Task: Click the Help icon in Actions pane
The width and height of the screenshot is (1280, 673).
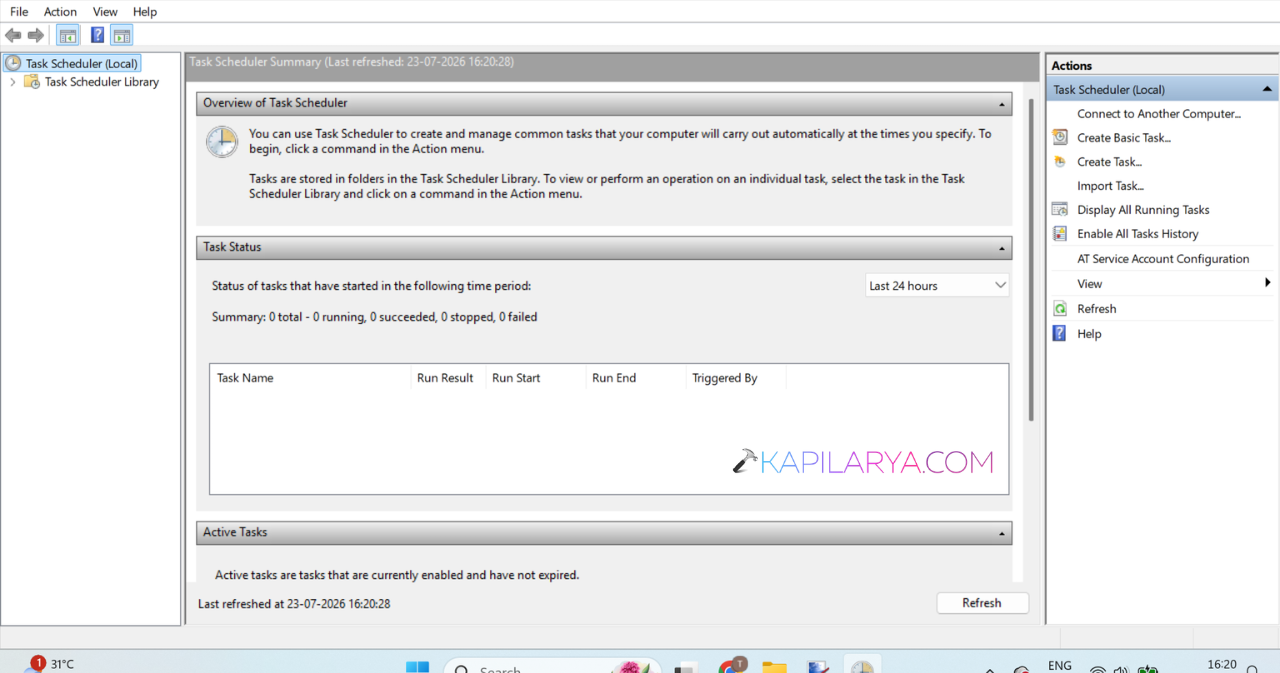Action: pyautogui.click(x=1060, y=334)
